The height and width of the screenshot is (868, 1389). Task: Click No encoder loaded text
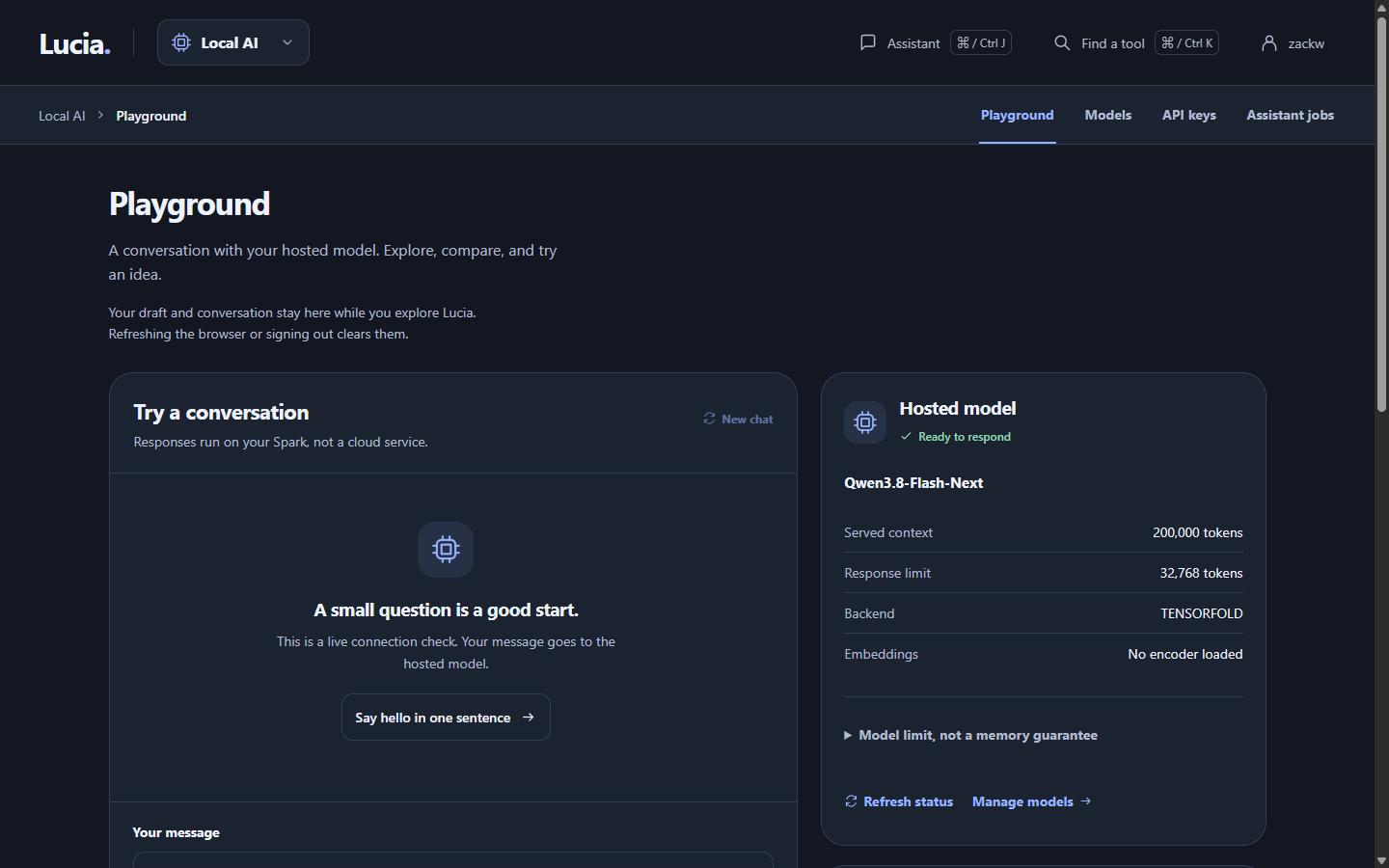1185,654
